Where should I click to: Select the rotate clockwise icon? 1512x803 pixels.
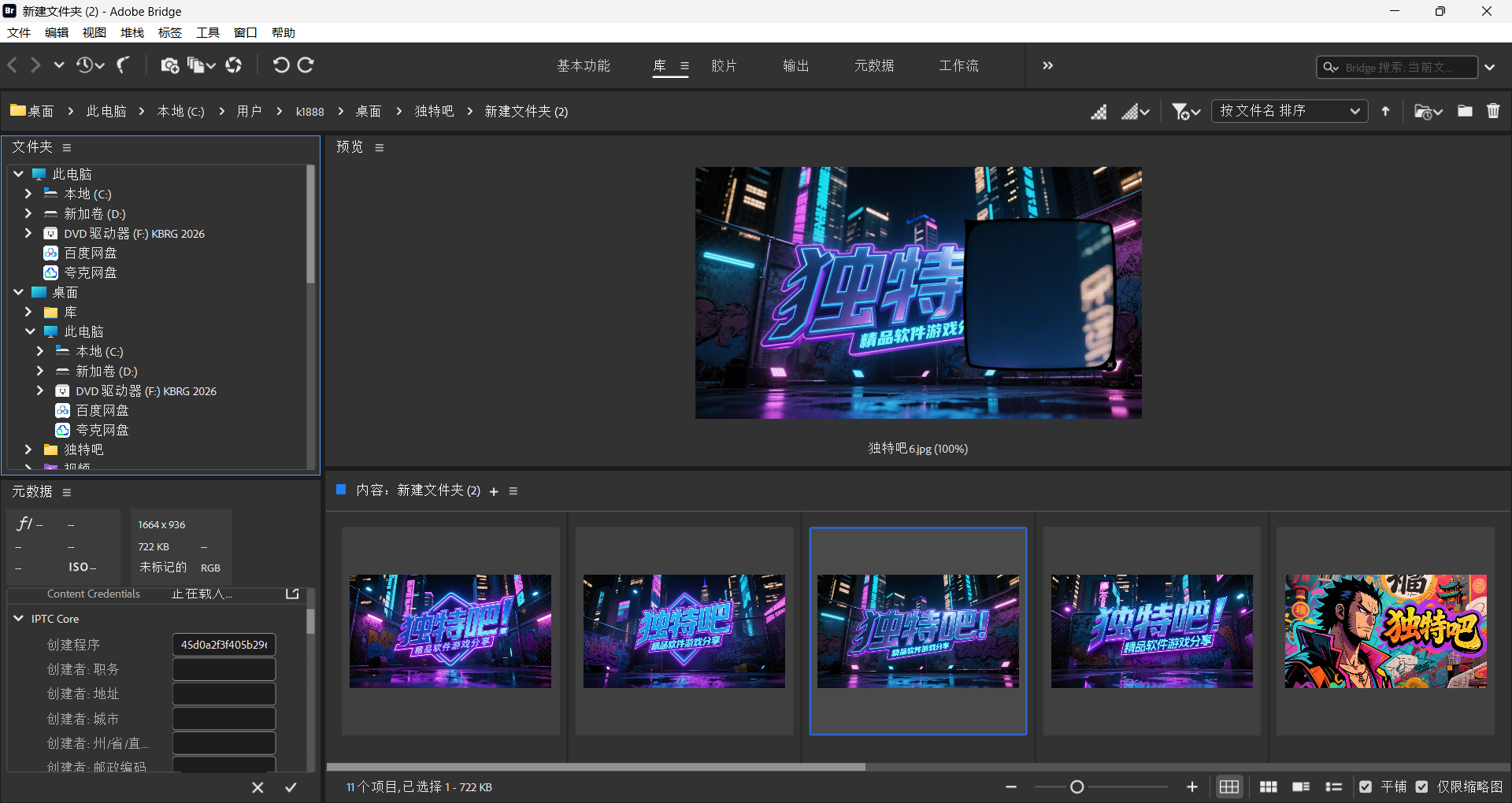(307, 65)
